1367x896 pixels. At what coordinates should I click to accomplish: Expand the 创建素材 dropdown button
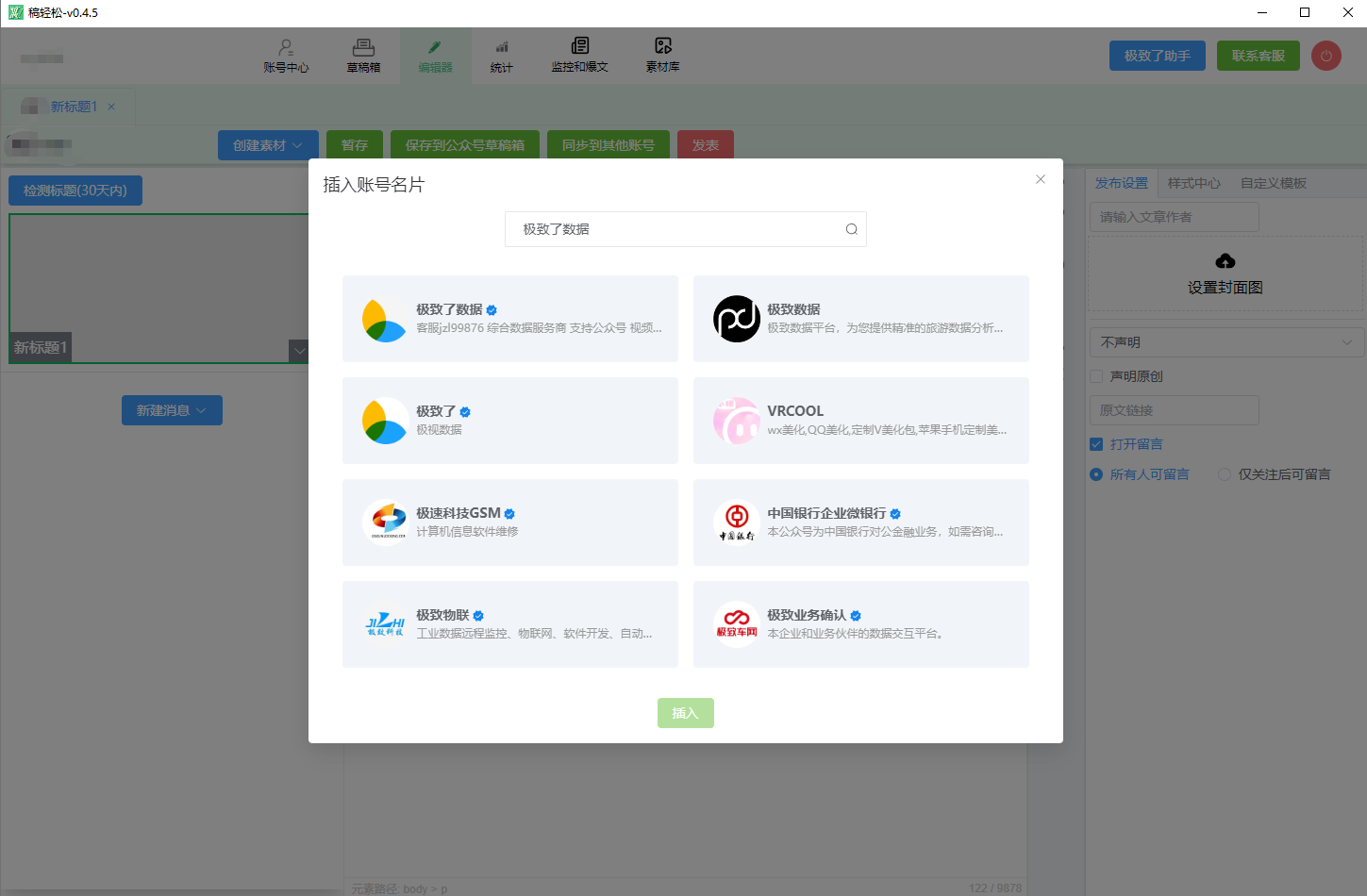(268, 145)
